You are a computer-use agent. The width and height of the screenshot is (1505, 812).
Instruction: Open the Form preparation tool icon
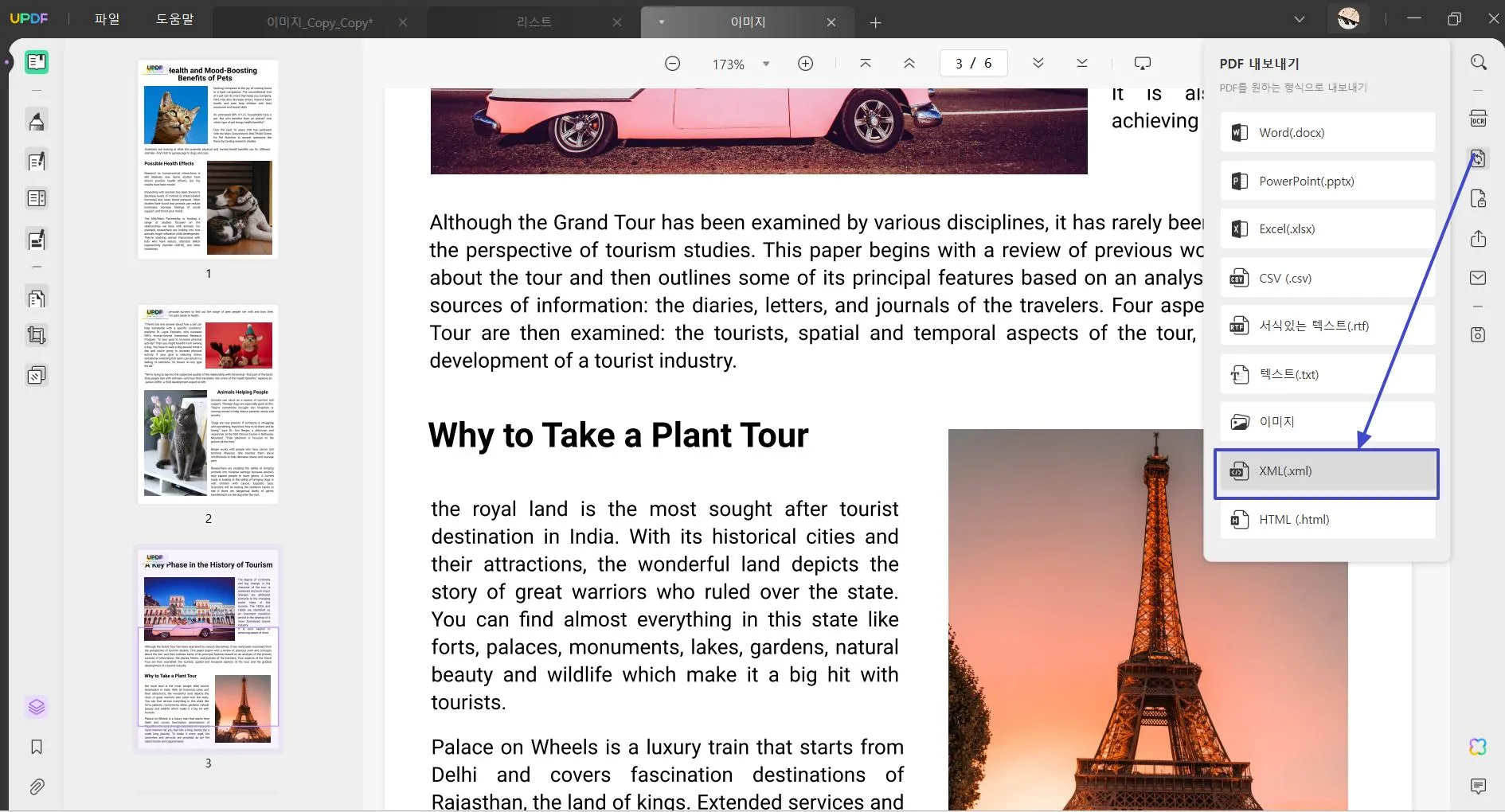pos(37,199)
